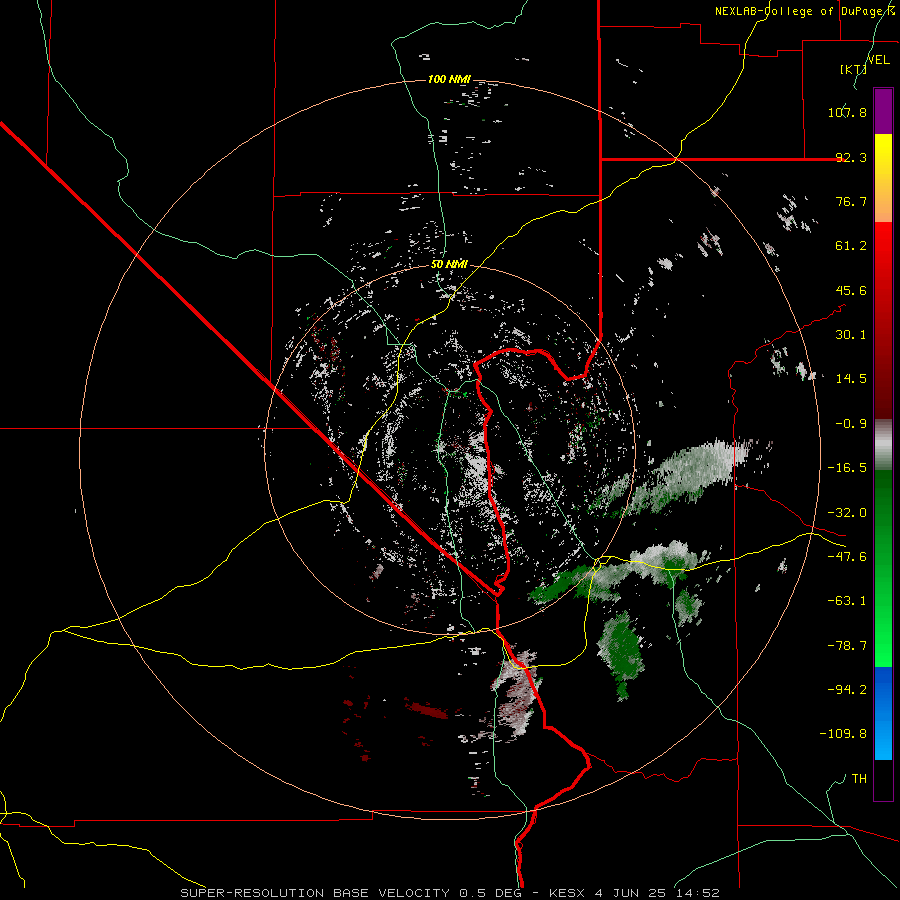This screenshot has width=900, height=900.
Task: Click the -78.7 velocity scale value
Action: (847, 646)
